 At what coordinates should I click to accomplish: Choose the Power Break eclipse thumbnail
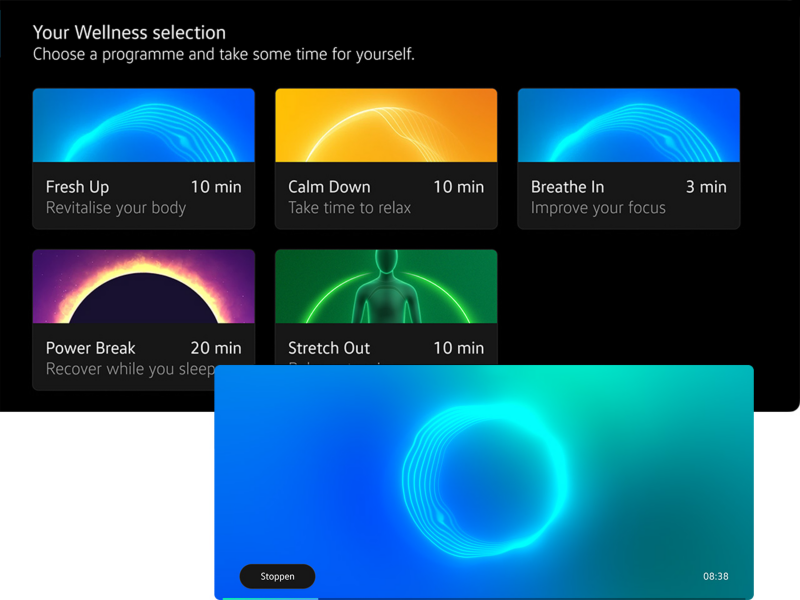(143, 286)
